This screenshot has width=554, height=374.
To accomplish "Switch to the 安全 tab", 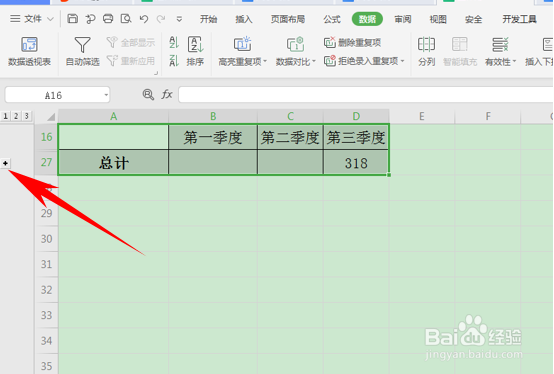I will coord(473,19).
